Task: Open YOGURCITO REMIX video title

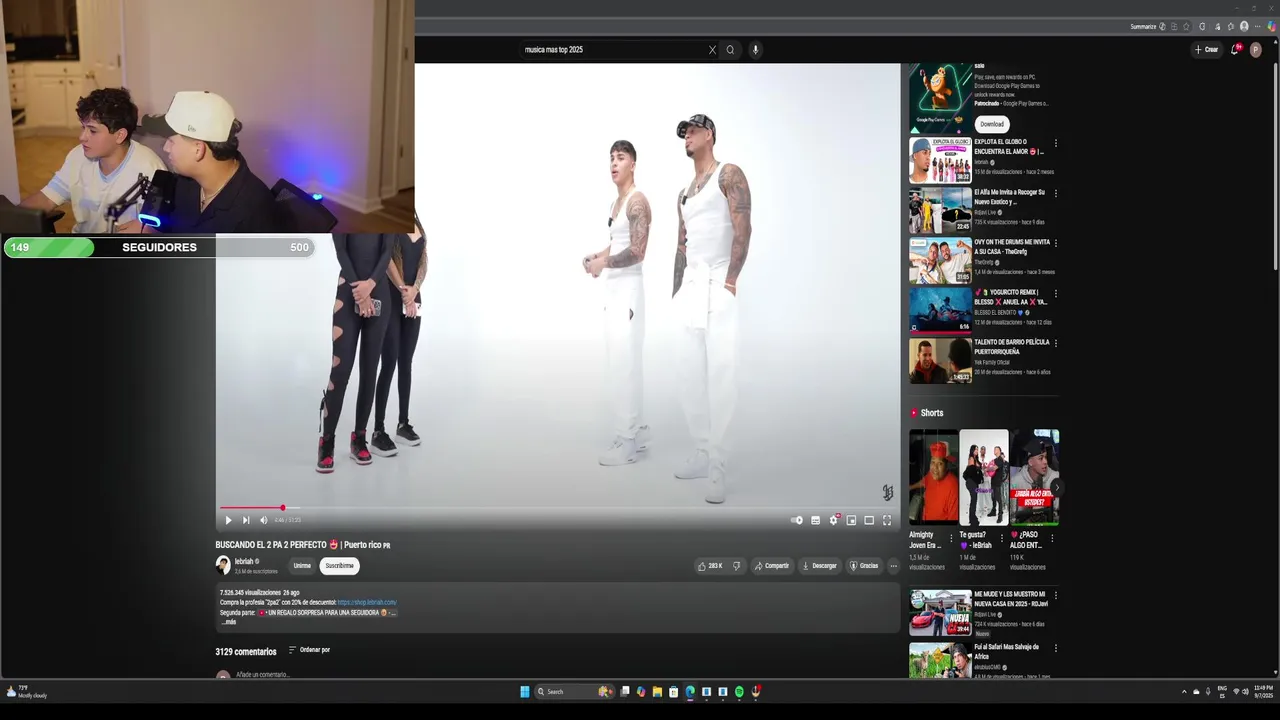Action: click(1011, 297)
